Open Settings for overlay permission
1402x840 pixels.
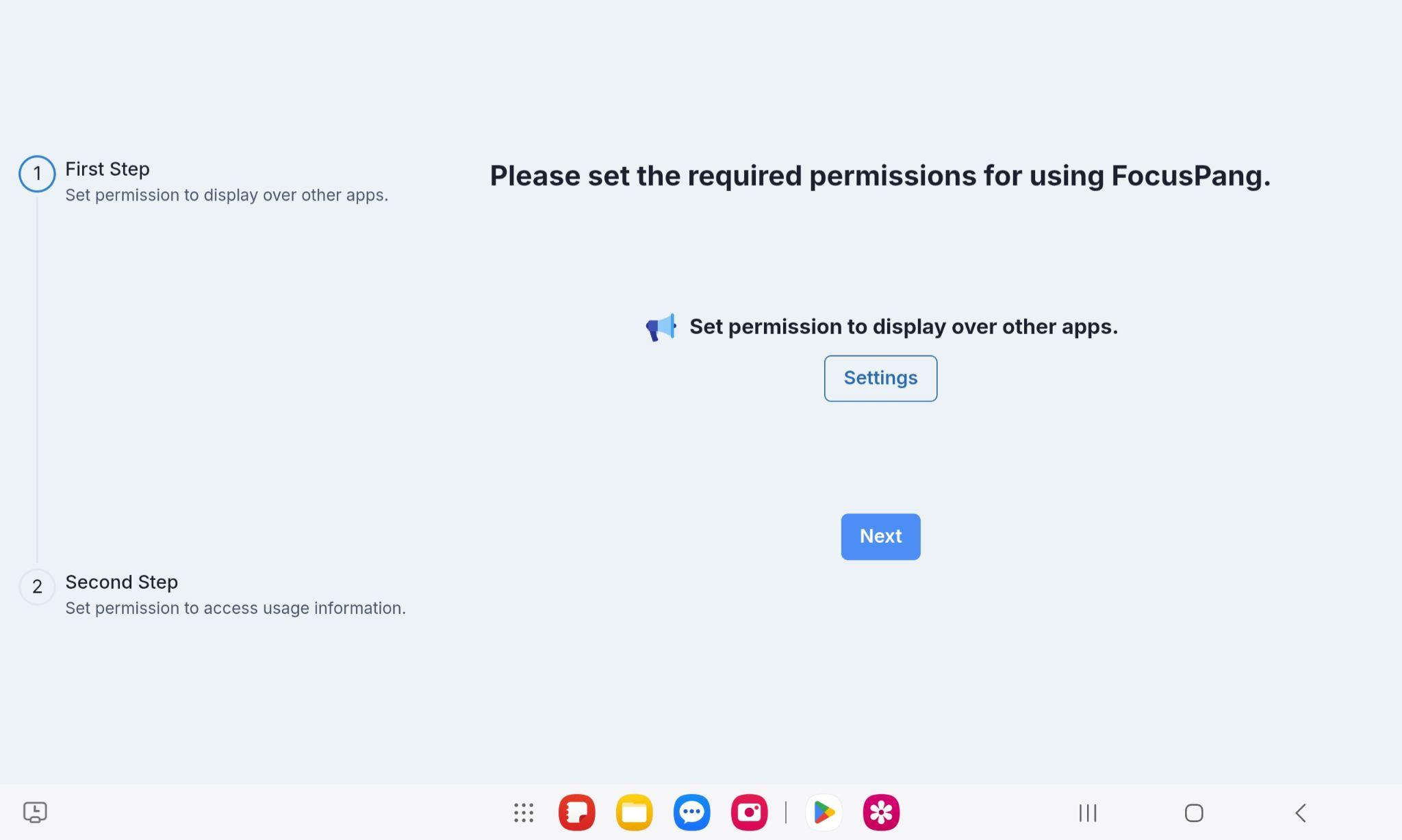click(x=880, y=378)
